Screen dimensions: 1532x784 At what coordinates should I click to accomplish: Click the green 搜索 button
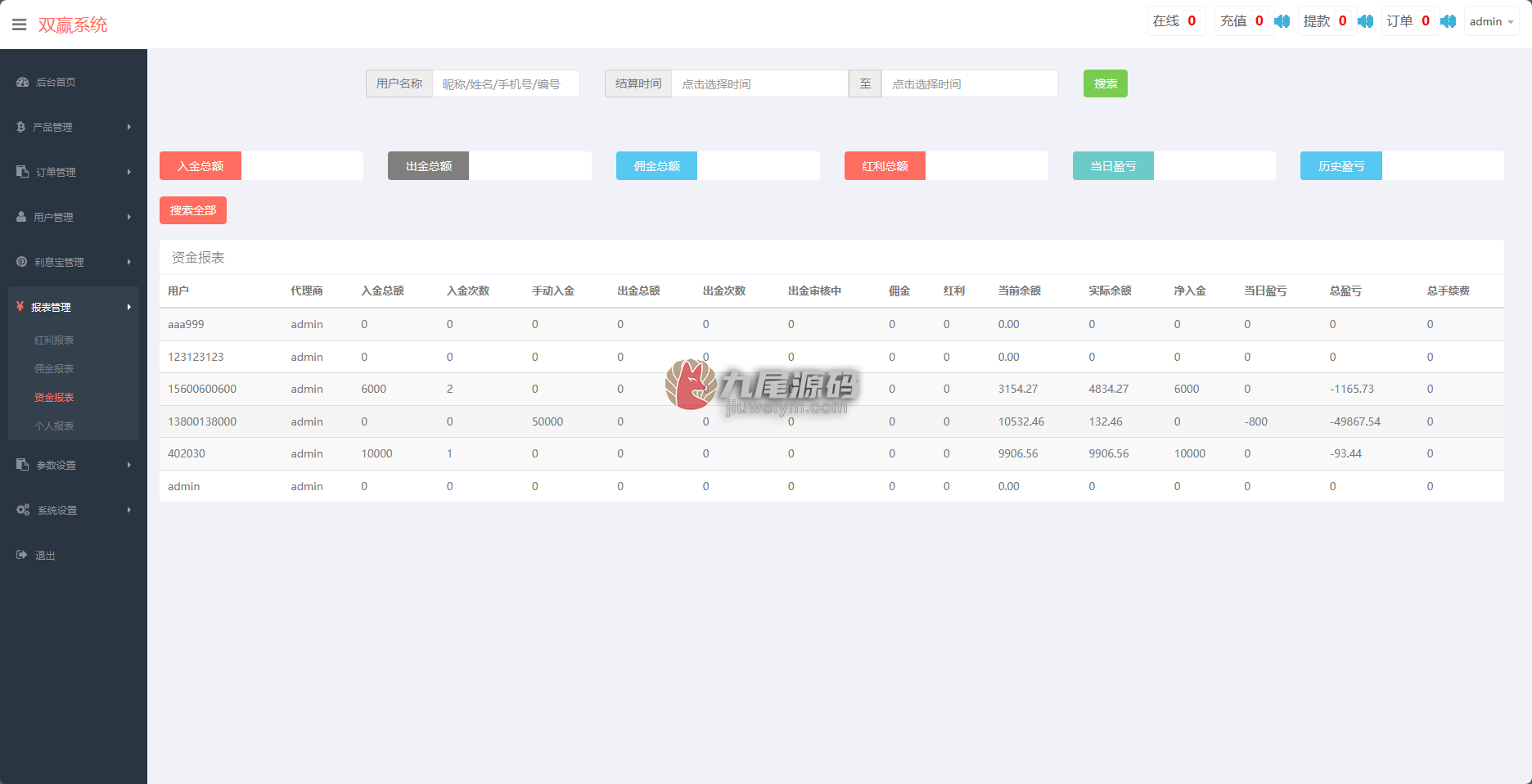tap(1106, 83)
